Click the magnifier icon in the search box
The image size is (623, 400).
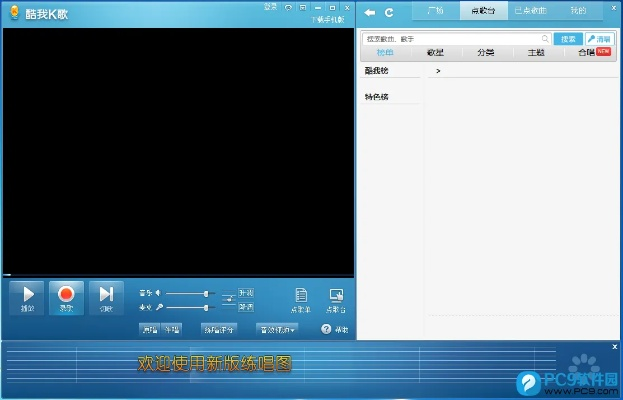pos(543,39)
